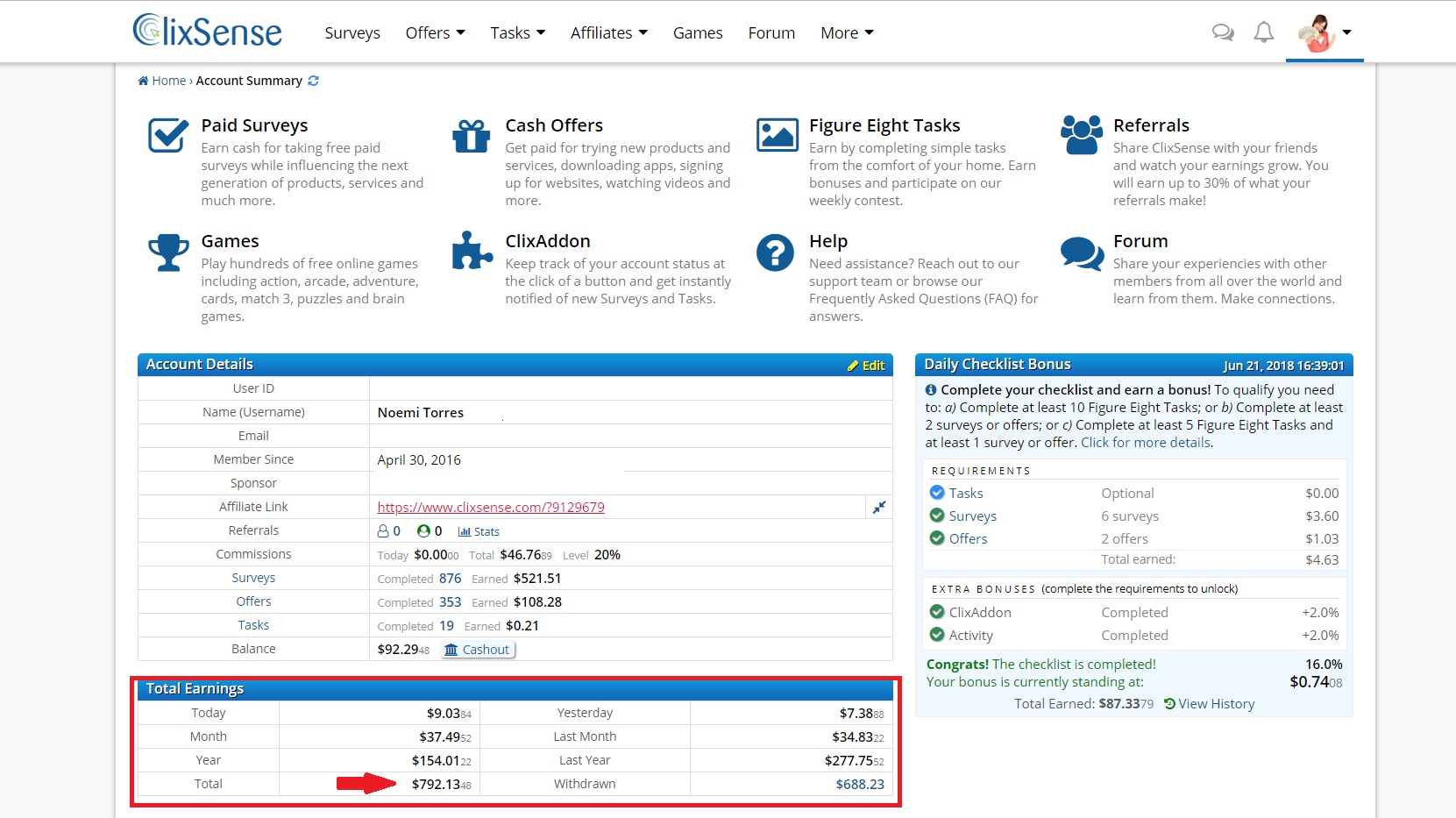Image resolution: width=1456 pixels, height=818 pixels.
Task: Click the Figure Eight Tasks image icon
Action: [777, 136]
